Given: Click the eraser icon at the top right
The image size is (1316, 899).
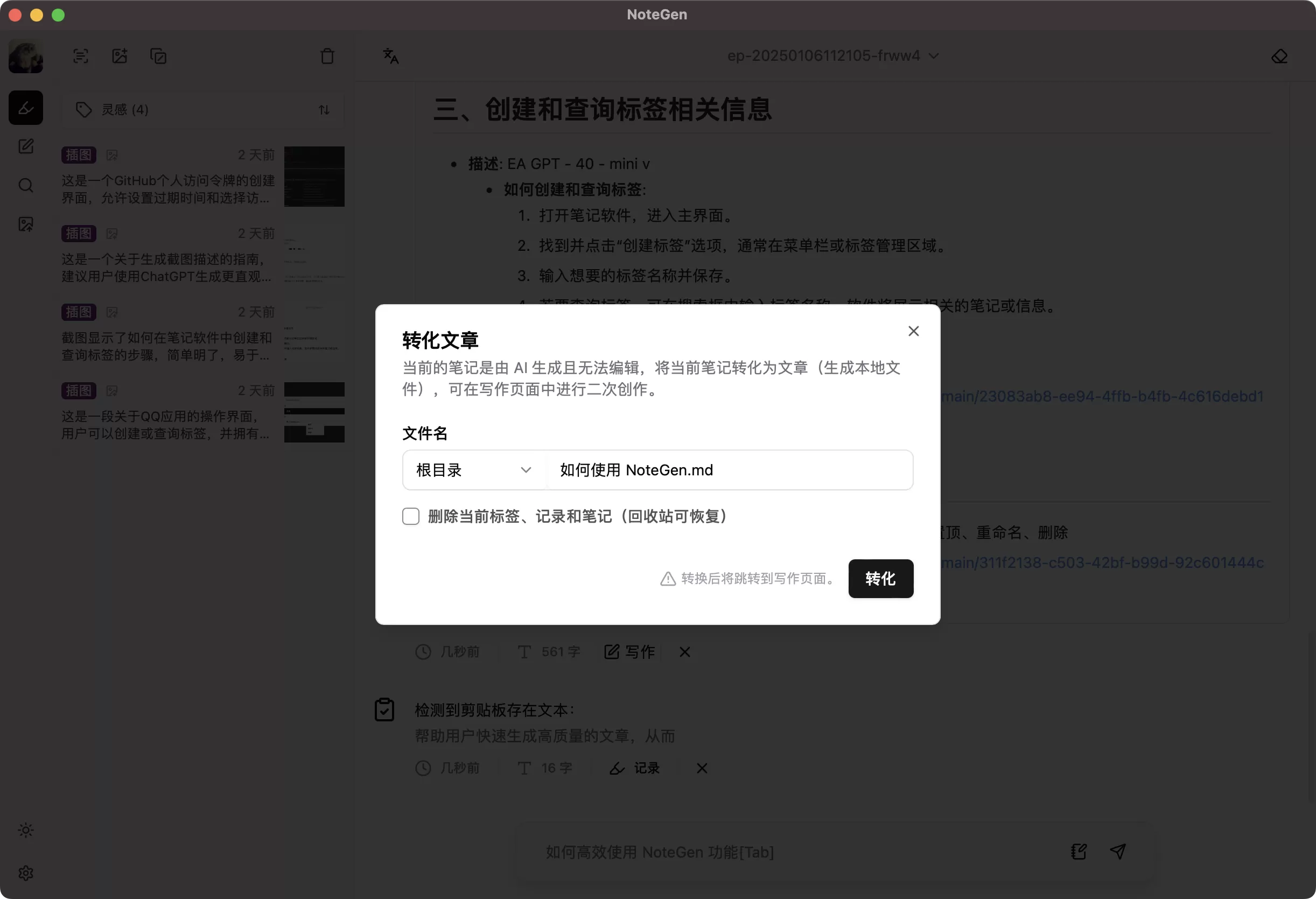Looking at the screenshot, I should coord(1280,56).
